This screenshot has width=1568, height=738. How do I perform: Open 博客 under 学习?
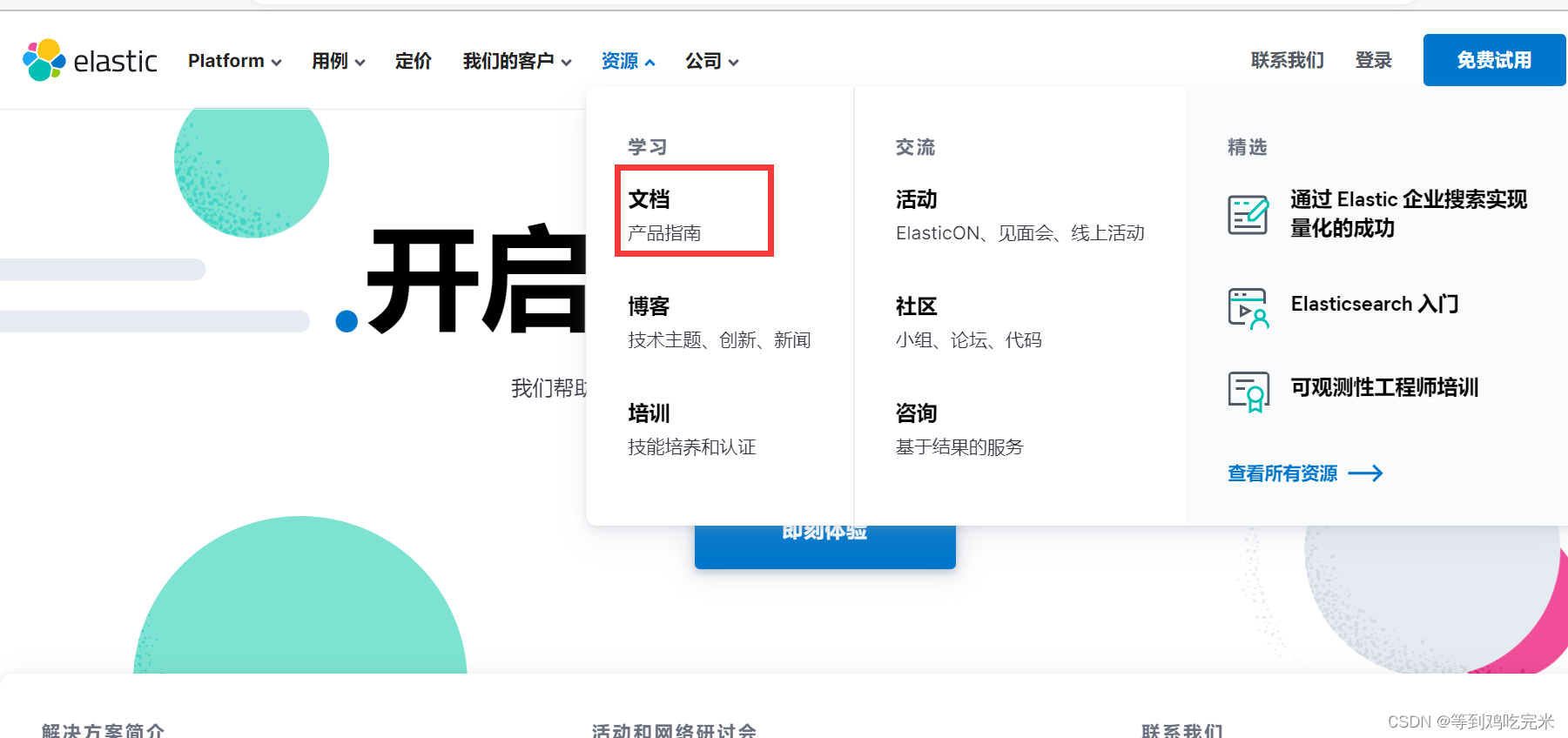[x=649, y=306]
